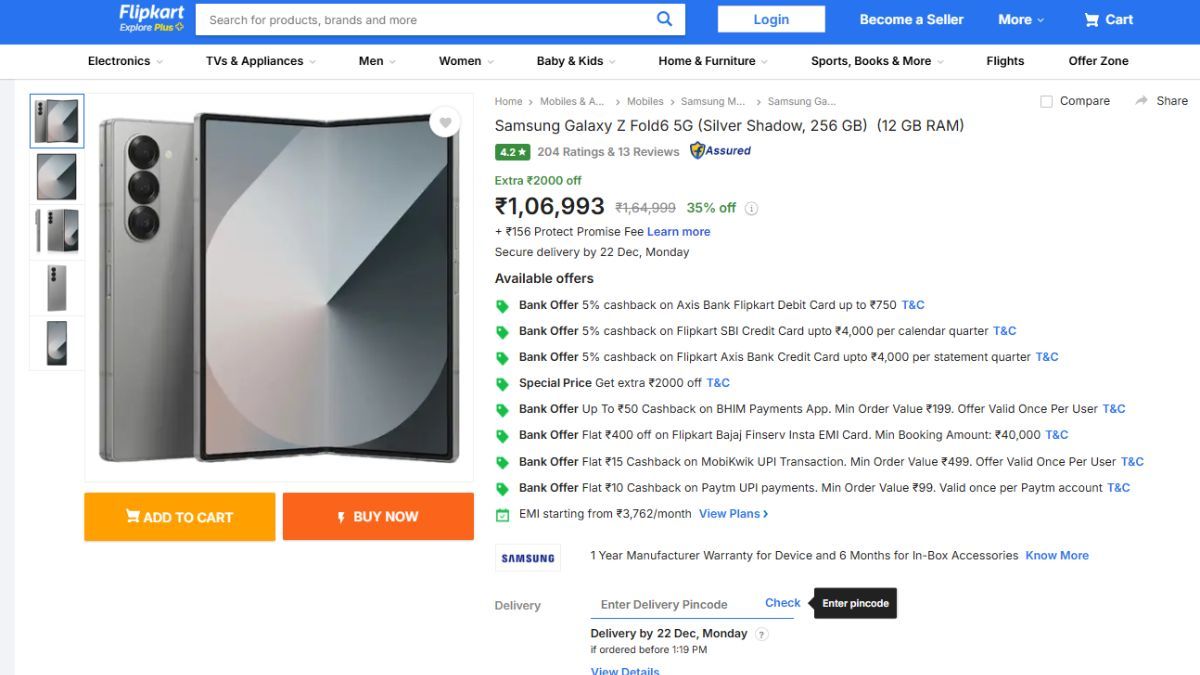Expand Home & Furniture menu
The width and height of the screenshot is (1200, 675).
(713, 61)
